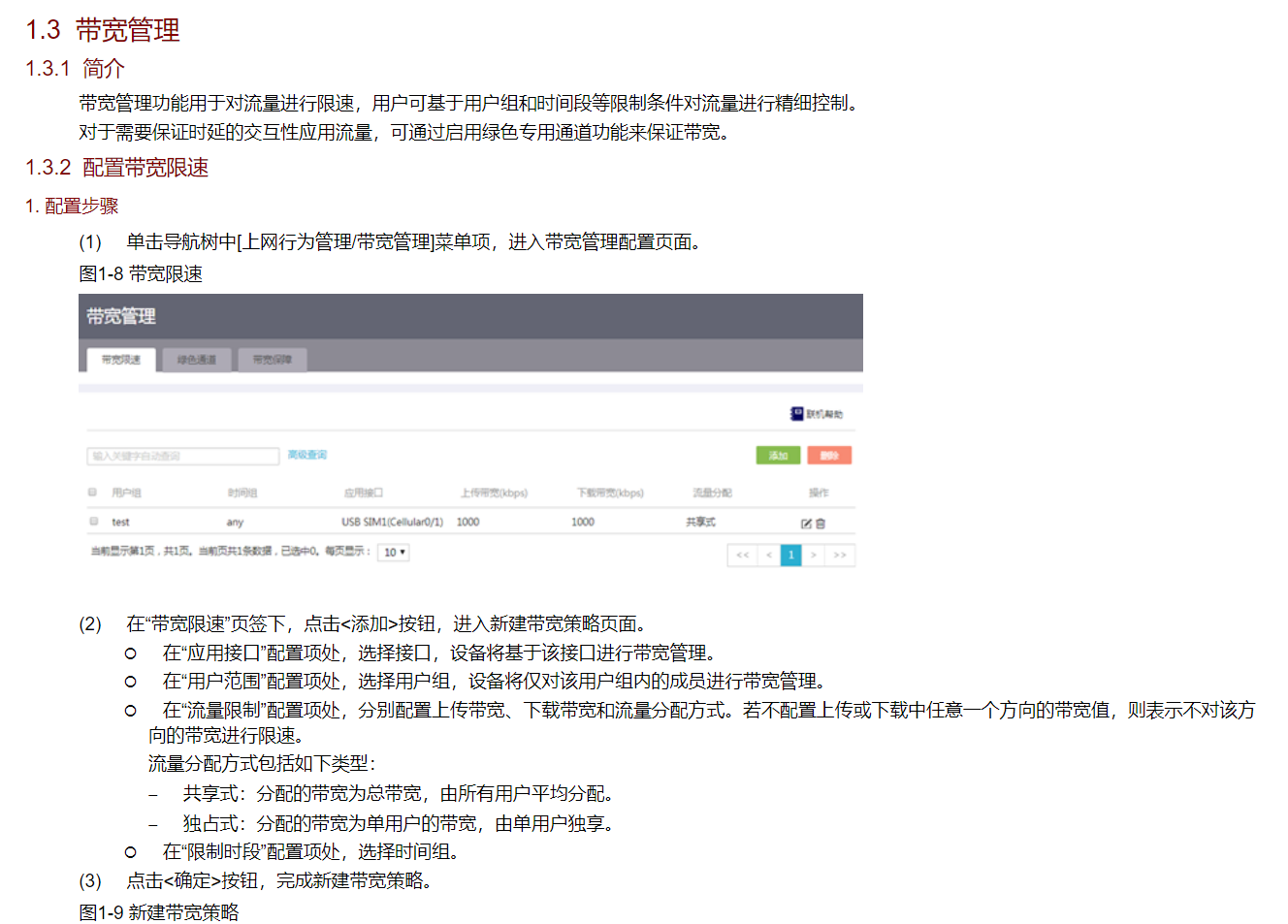Image resolution: width=1288 pixels, height=924 pixels.
Task: Switch to the 带宽保障 tab
Action: click(x=273, y=360)
